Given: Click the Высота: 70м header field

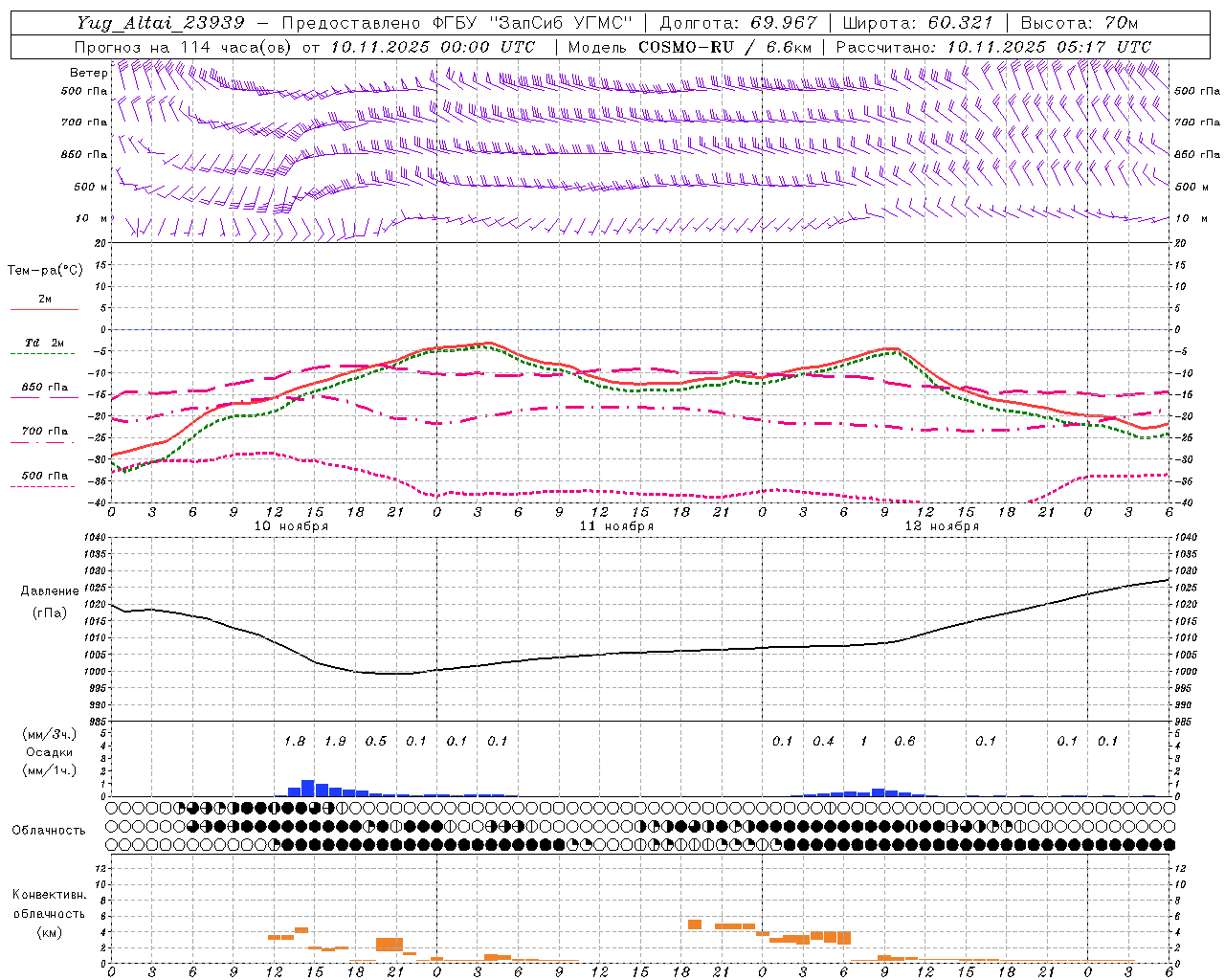Looking at the screenshot, I should pyautogui.click(x=1080, y=23).
